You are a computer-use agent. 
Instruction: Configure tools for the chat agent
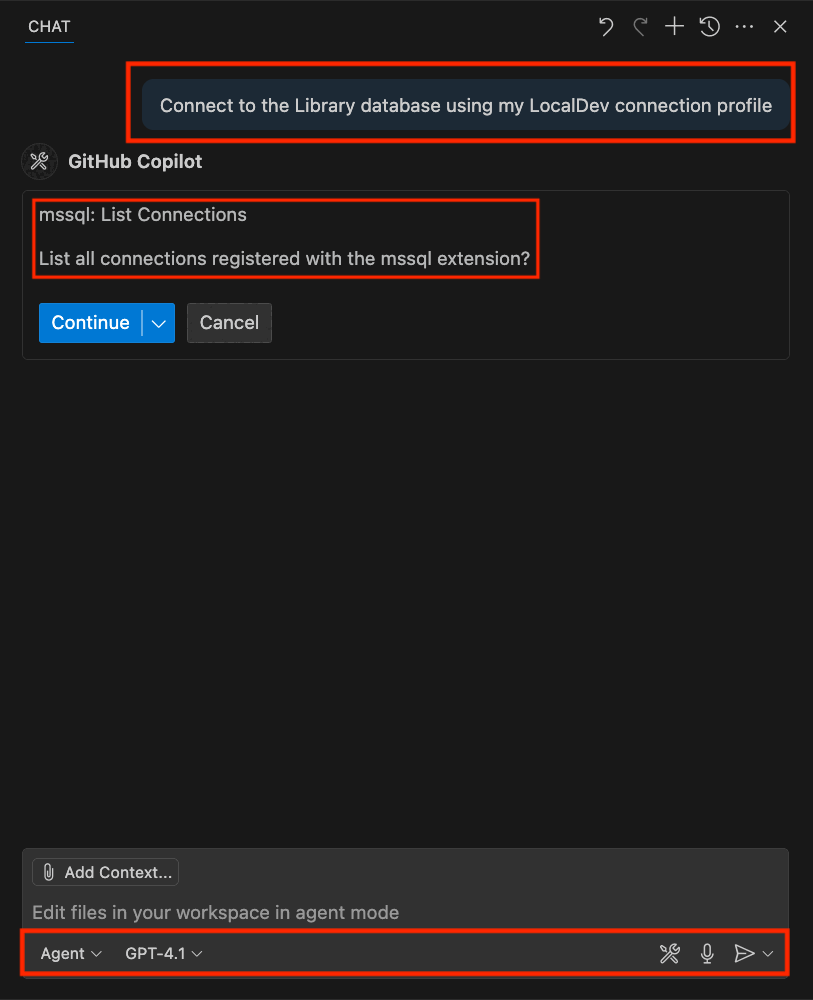(x=669, y=953)
